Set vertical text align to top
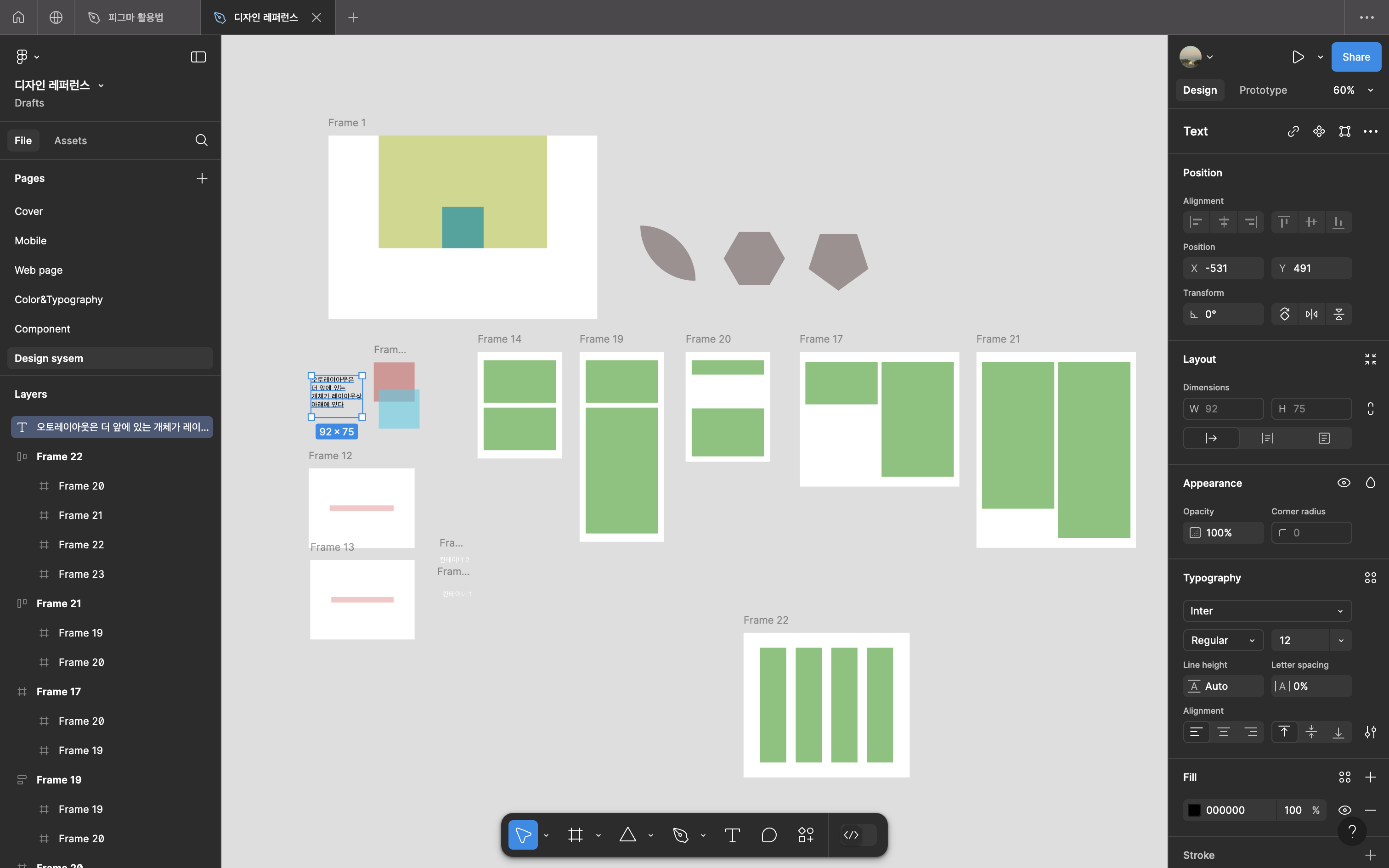The image size is (1389, 868). click(x=1284, y=732)
